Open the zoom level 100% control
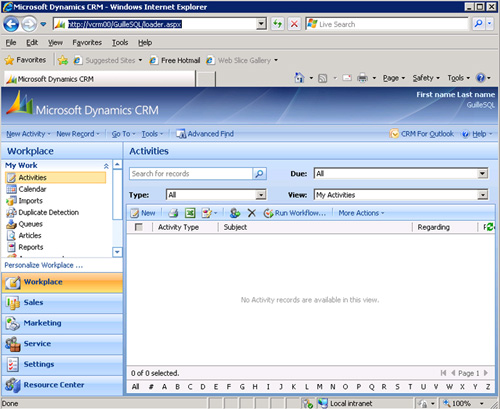This screenshot has height=409, width=500. [463, 404]
